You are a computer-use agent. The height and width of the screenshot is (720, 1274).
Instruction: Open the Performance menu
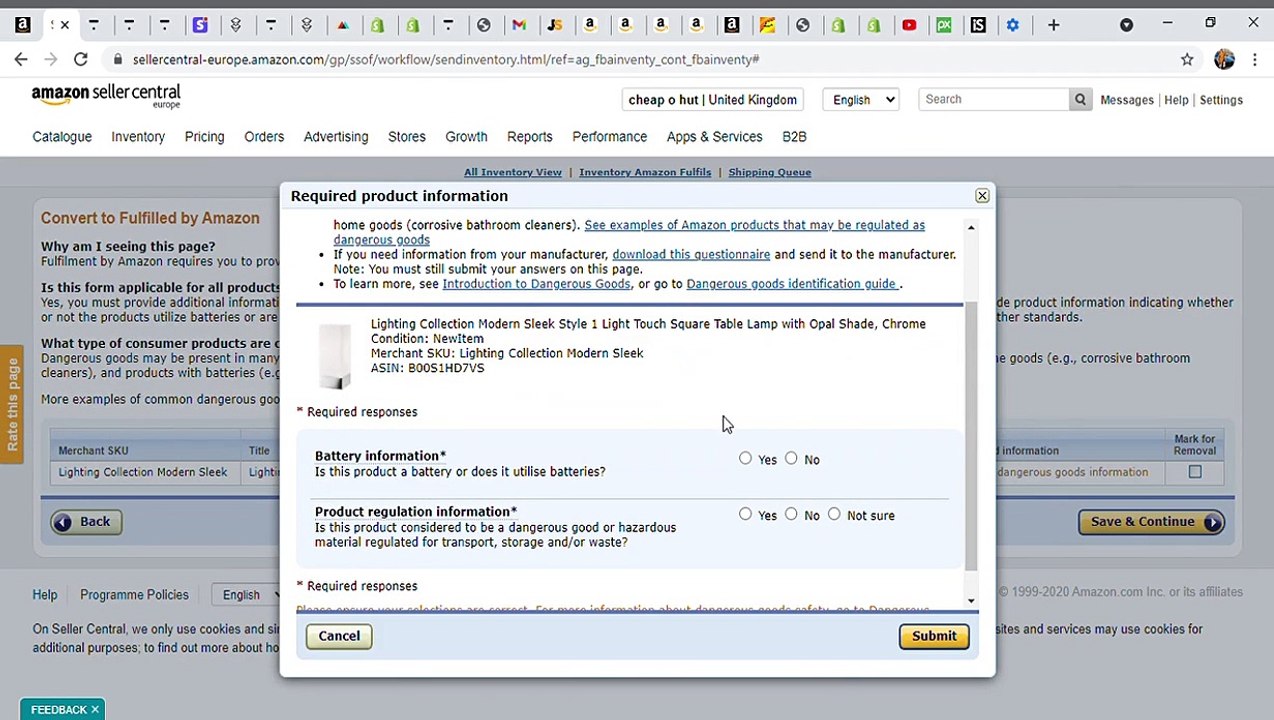[x=609, y=137]
